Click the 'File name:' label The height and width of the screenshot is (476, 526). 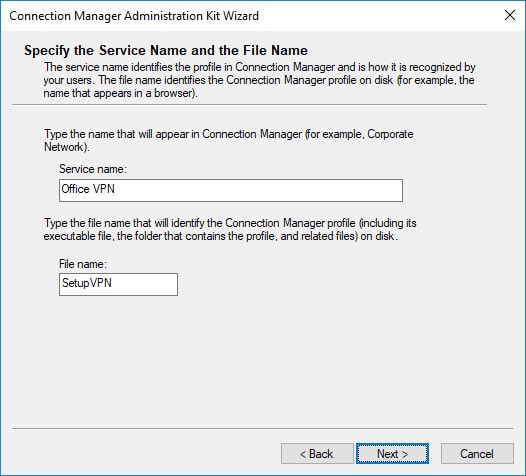pyautogui.click(x=83, y=264)
